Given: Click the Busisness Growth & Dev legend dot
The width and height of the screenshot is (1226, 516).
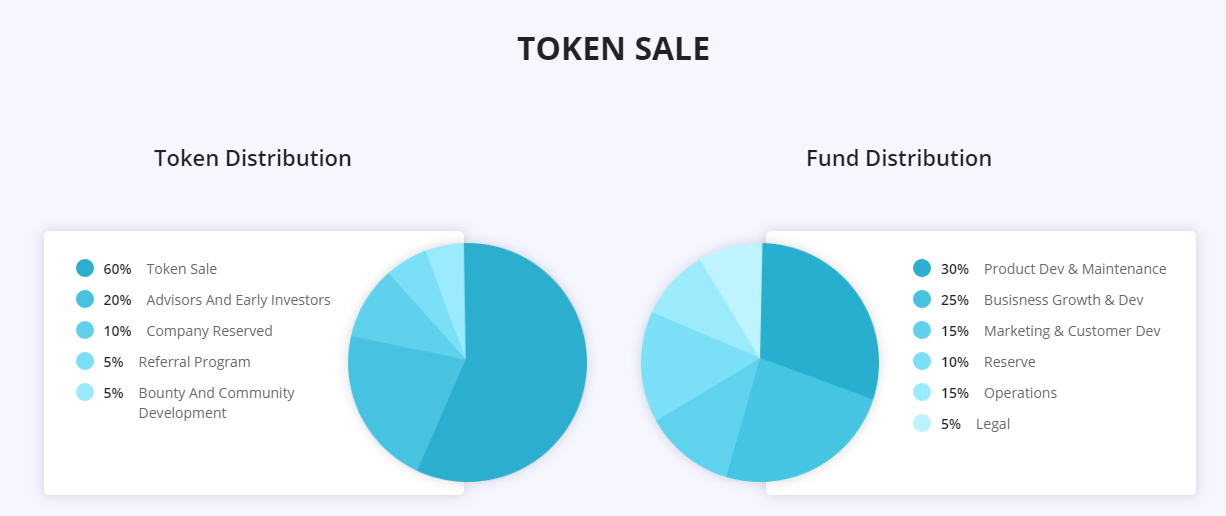Looking at the screenshot, I should [922, 299].
